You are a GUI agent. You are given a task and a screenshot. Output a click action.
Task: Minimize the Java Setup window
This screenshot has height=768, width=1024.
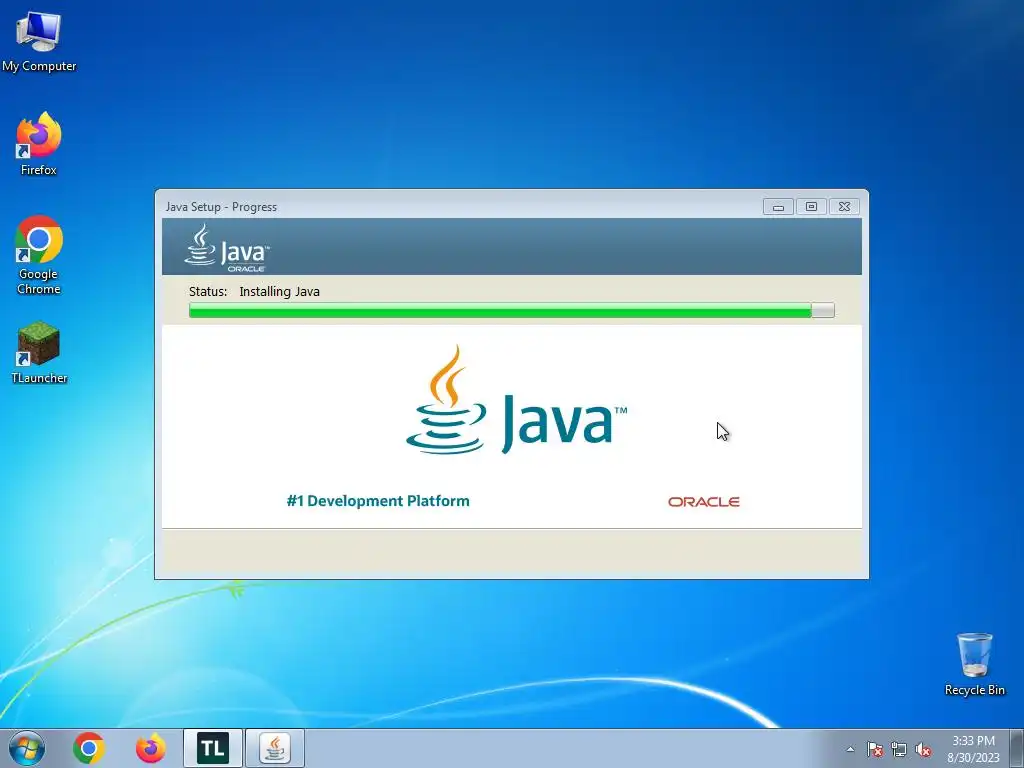[x=778, y=207]
